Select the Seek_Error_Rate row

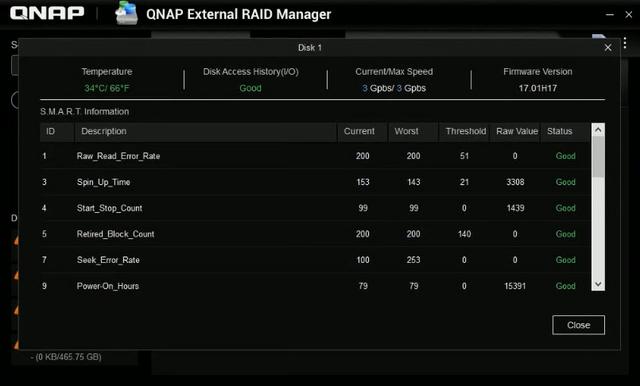coord(315,260)
